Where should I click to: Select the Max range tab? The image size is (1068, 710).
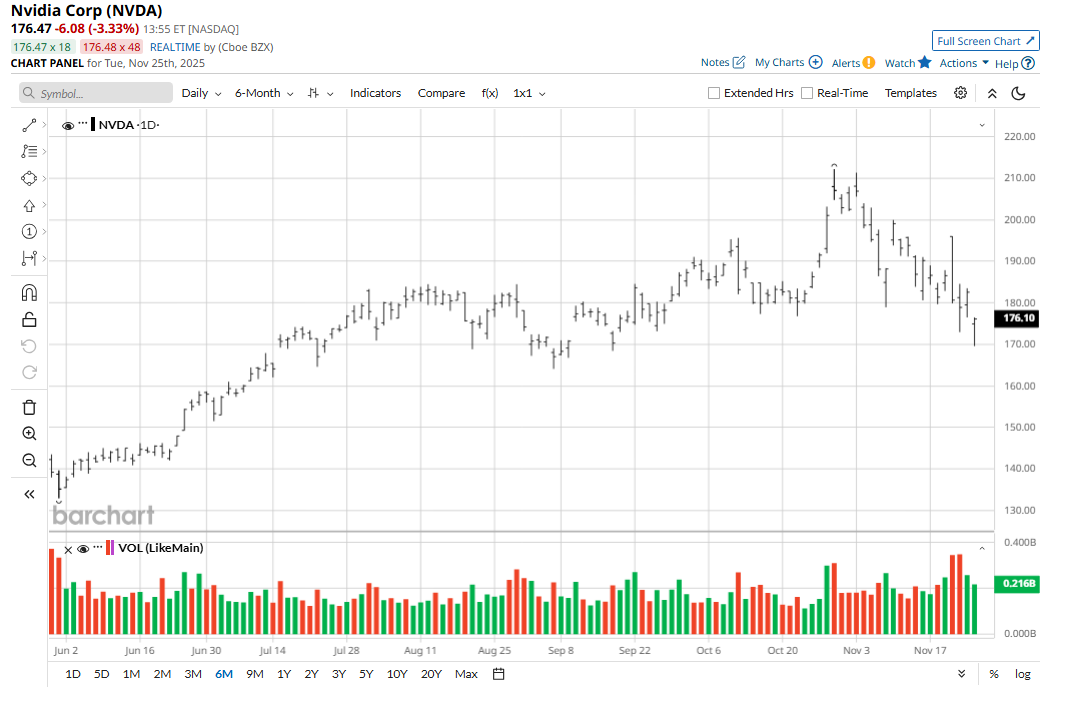[x=466, y=674]
